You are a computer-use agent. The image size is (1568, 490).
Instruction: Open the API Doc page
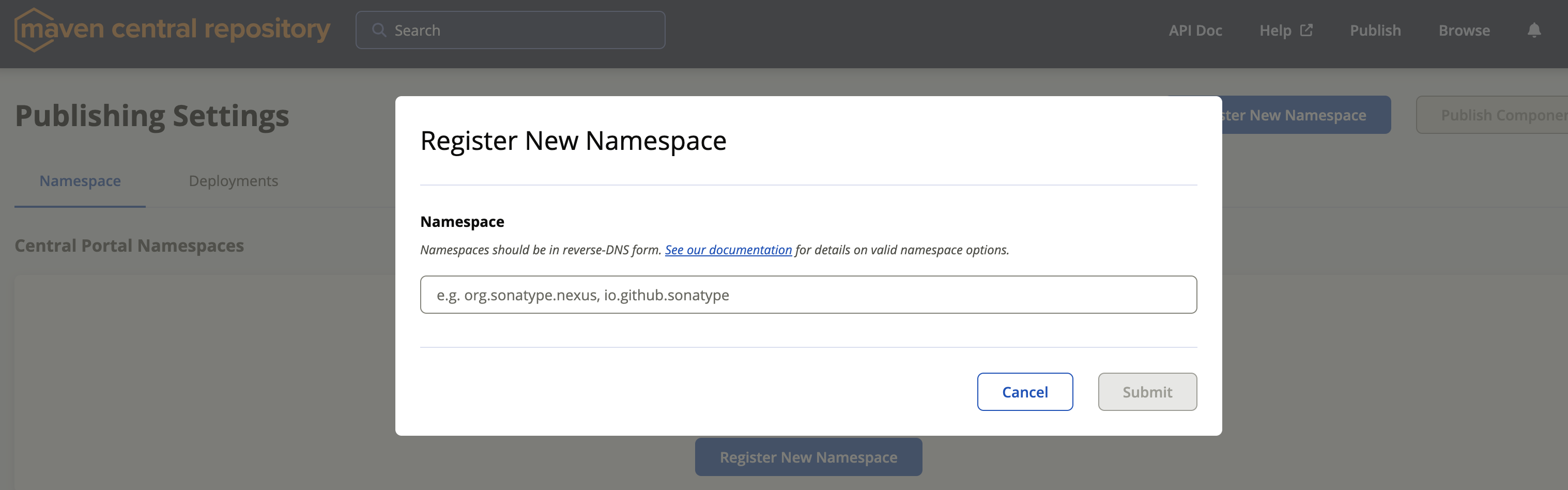[x=1195, y=30]
